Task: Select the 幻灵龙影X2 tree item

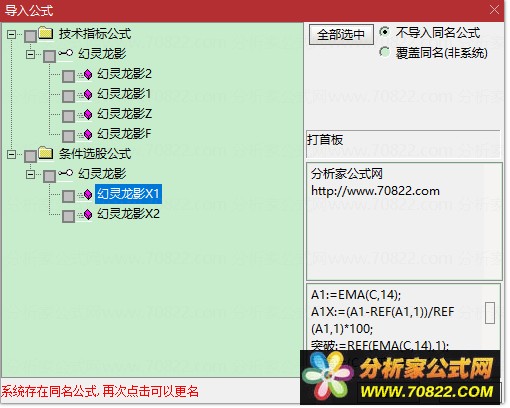Action: click(x=128, y=214)
